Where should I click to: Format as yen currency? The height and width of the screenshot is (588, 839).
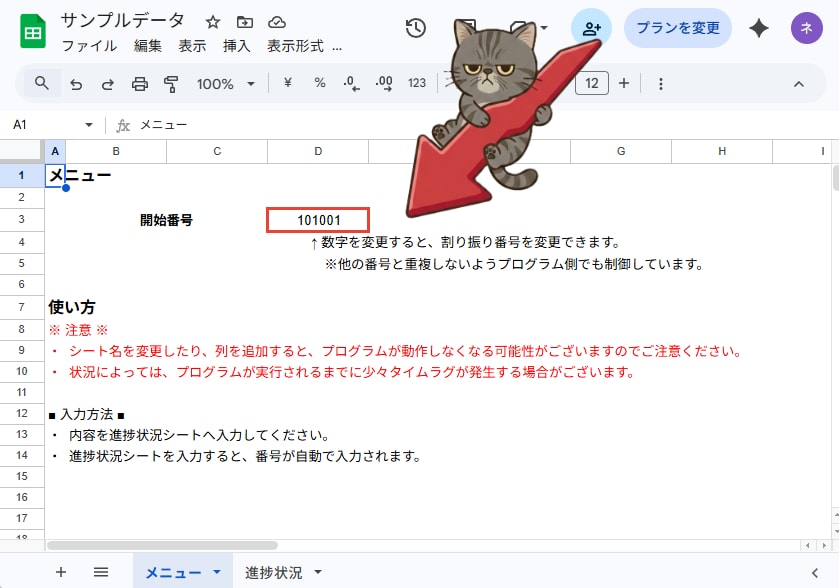[x=288, y=83]
